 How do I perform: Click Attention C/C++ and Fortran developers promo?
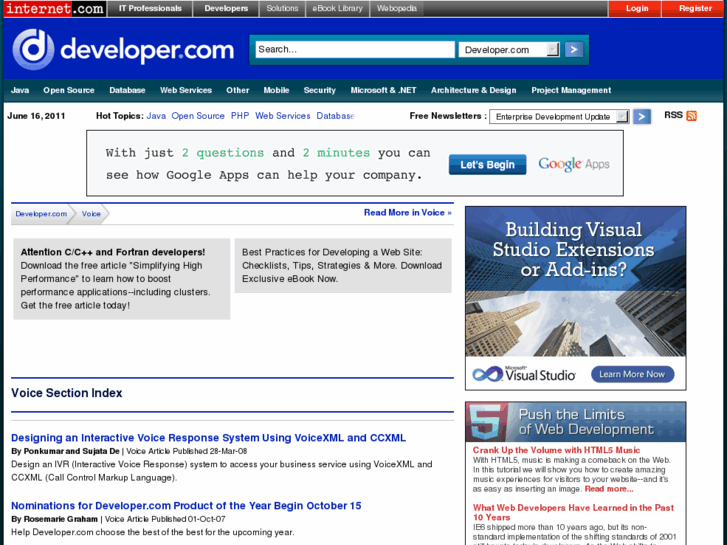coord(121,279)
